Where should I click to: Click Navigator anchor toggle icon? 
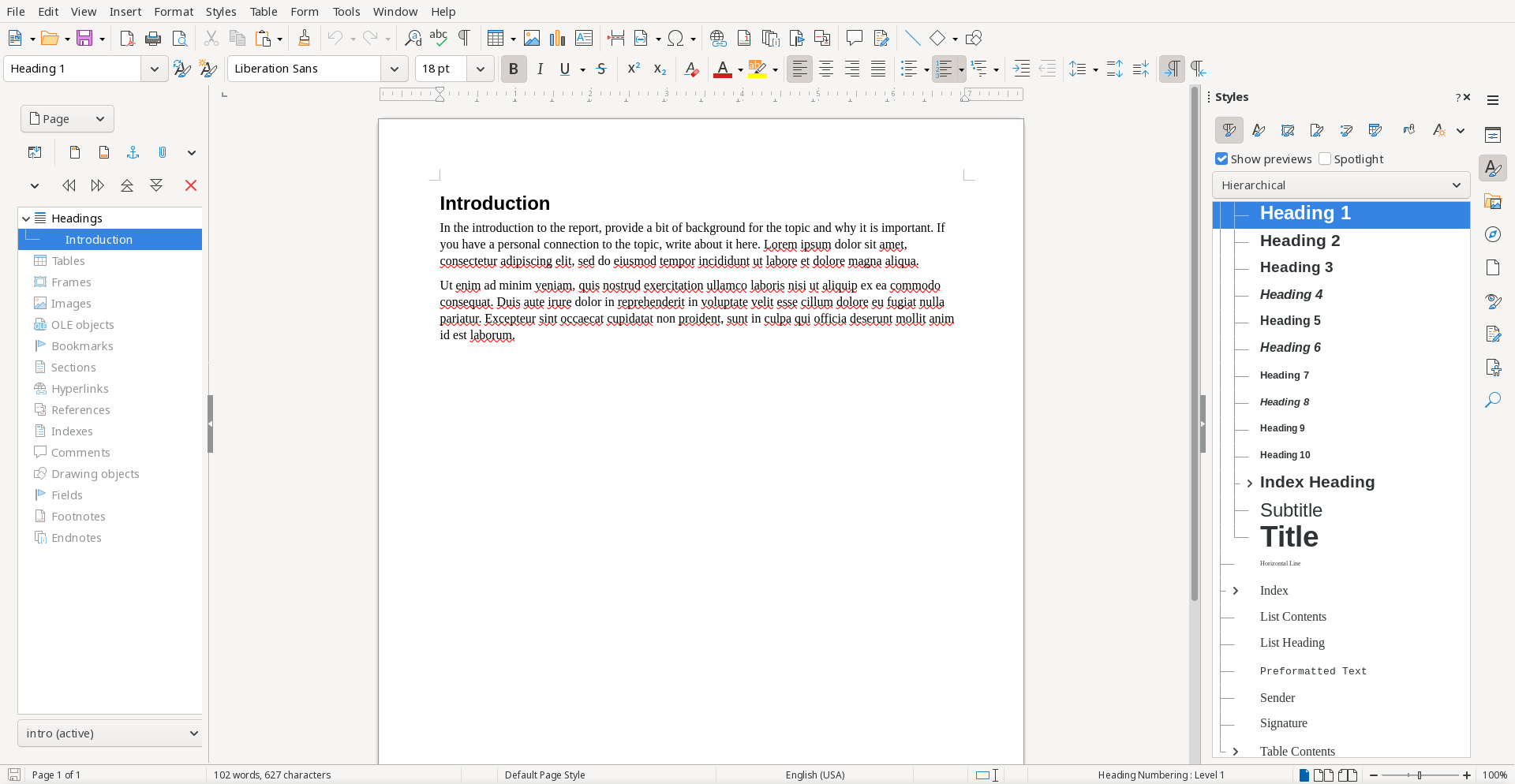pos(133,152)
